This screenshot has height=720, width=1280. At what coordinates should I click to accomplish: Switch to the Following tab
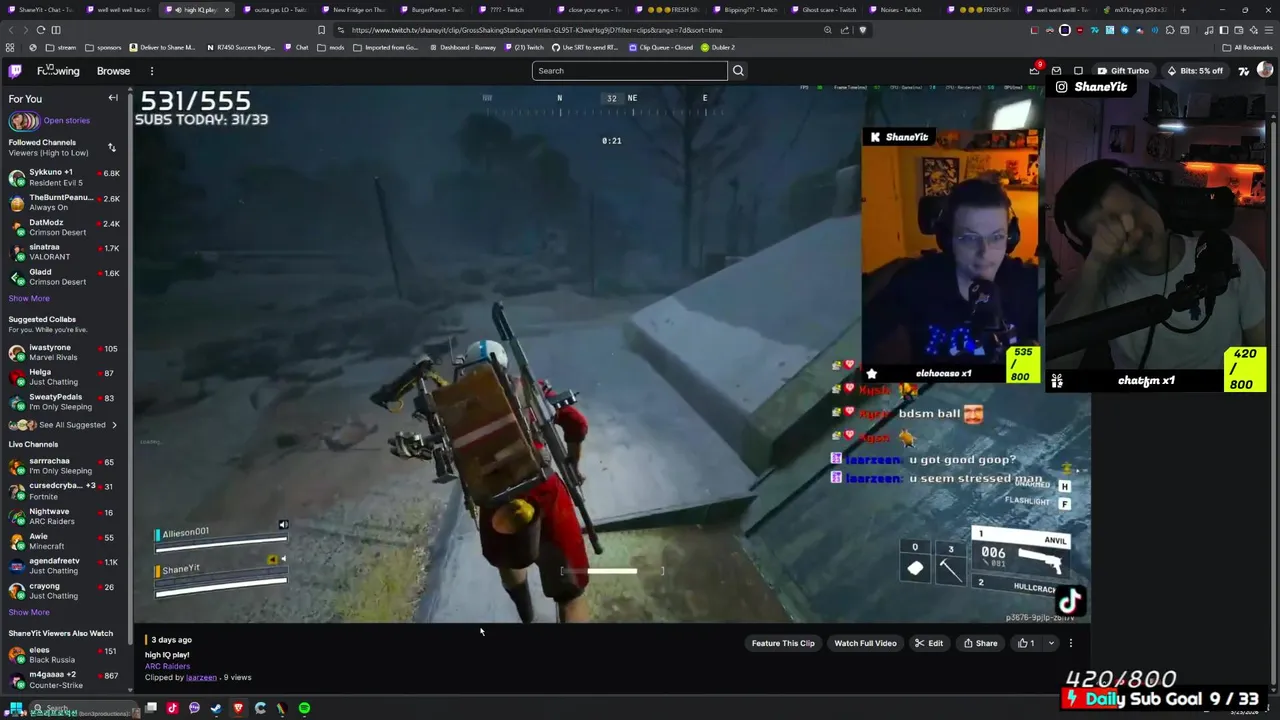point(58,71)
